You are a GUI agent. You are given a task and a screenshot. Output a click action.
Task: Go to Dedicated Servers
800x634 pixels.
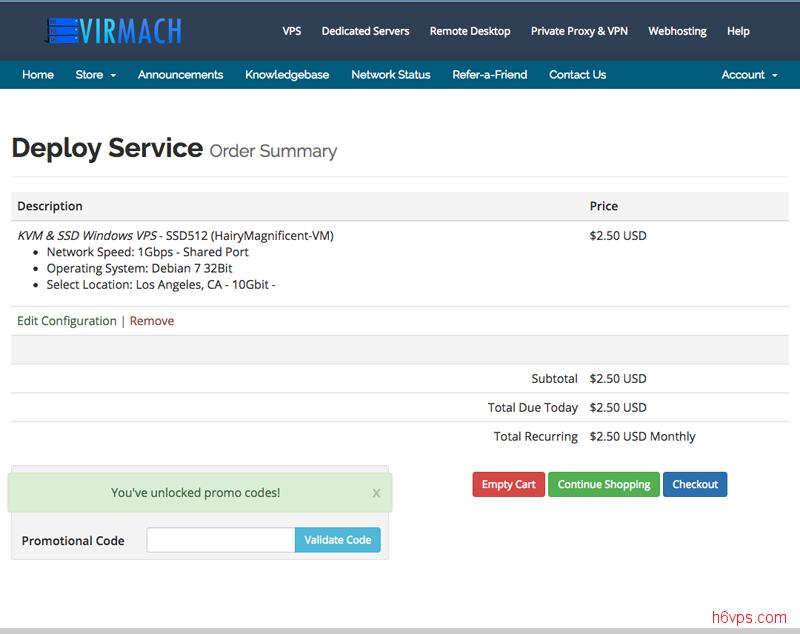coord(365,31)
